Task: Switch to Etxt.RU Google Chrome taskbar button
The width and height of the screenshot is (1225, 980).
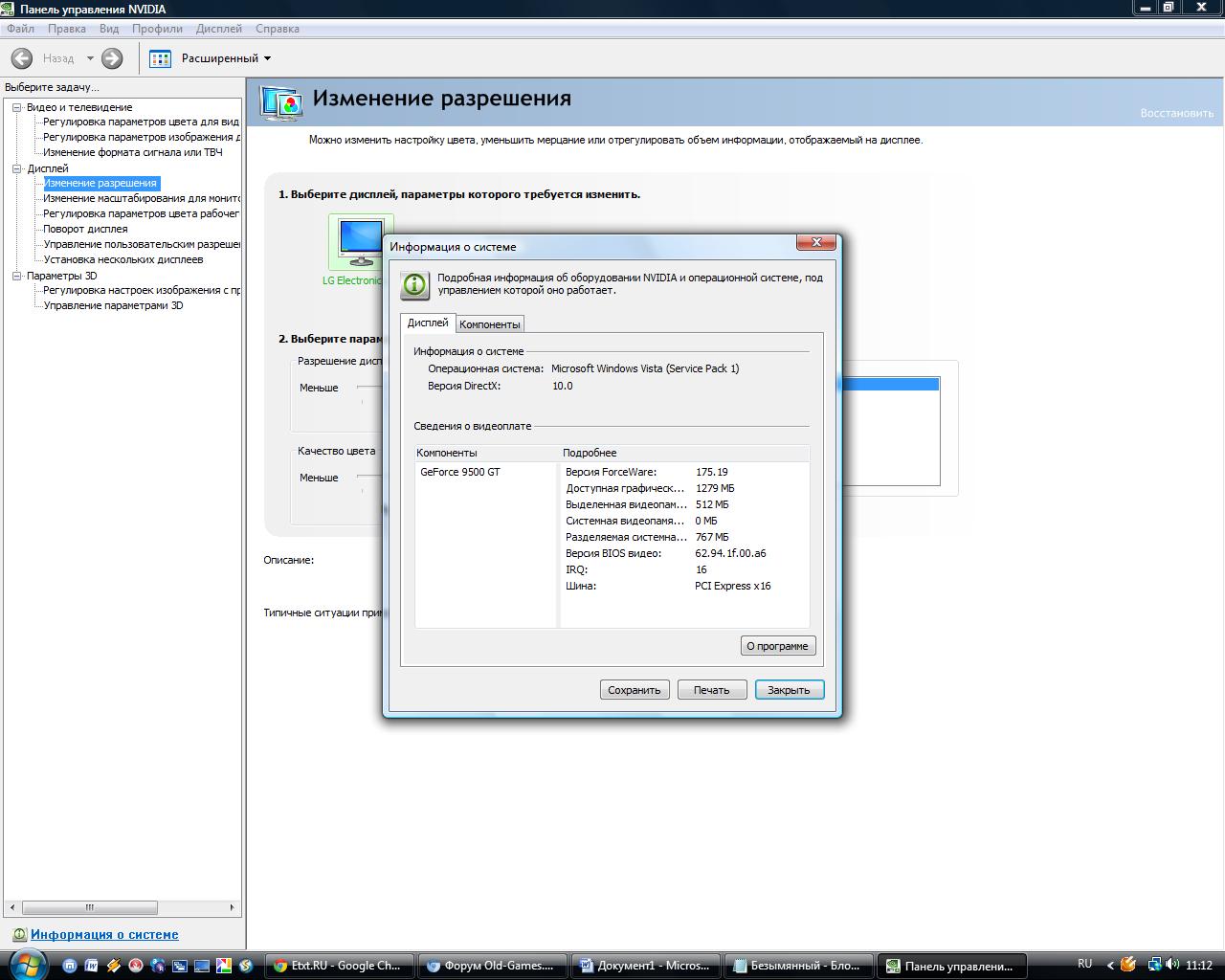Action: click(339, 966)
